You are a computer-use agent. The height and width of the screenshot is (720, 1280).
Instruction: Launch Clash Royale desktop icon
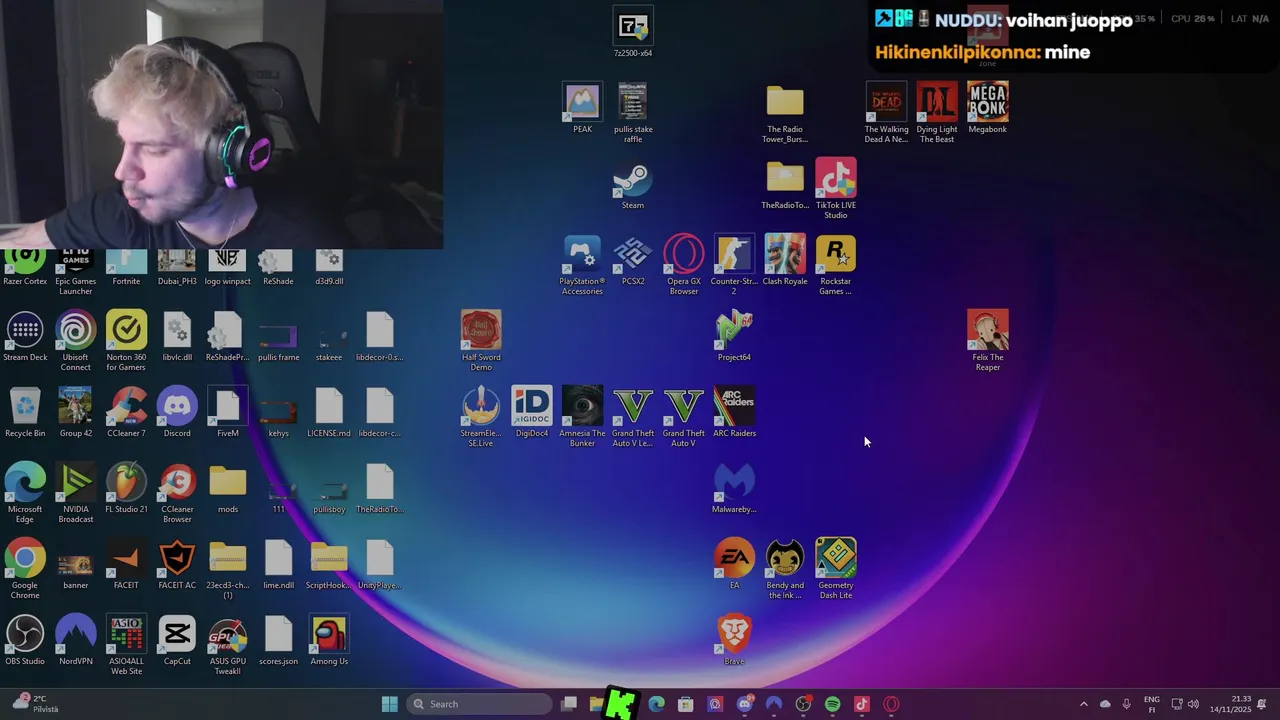785,260
